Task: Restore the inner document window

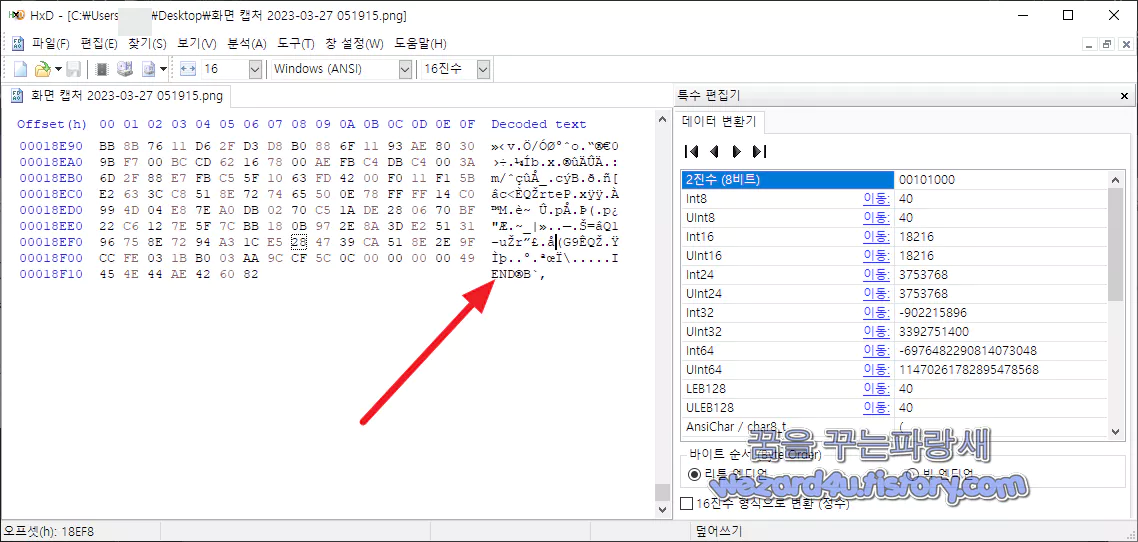Action: point(1107,44)
